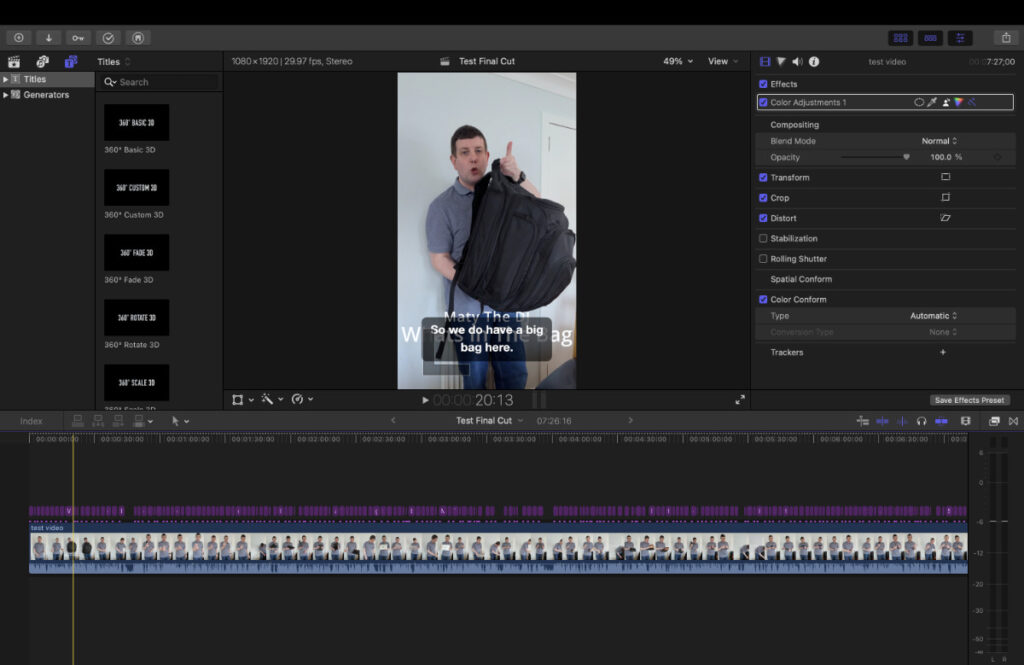Open the View options dropdown
Screen dimensions: 1024x665
point(723,61)
